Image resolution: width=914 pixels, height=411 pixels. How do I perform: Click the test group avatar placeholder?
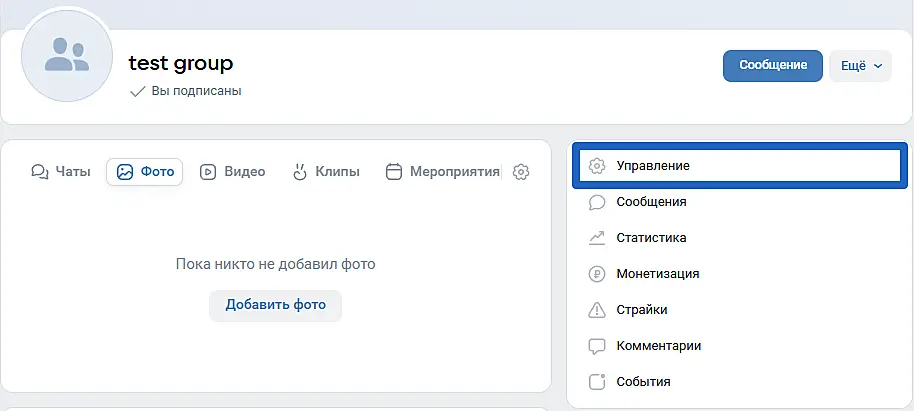(67, 56)
